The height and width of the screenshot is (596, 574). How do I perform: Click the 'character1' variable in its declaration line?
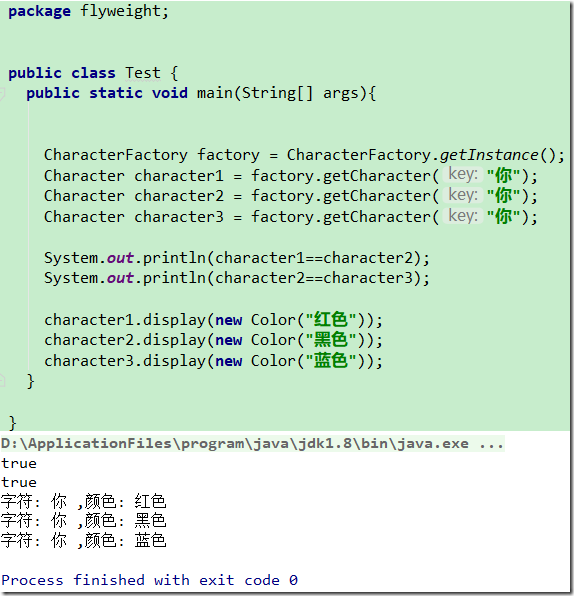179,176
